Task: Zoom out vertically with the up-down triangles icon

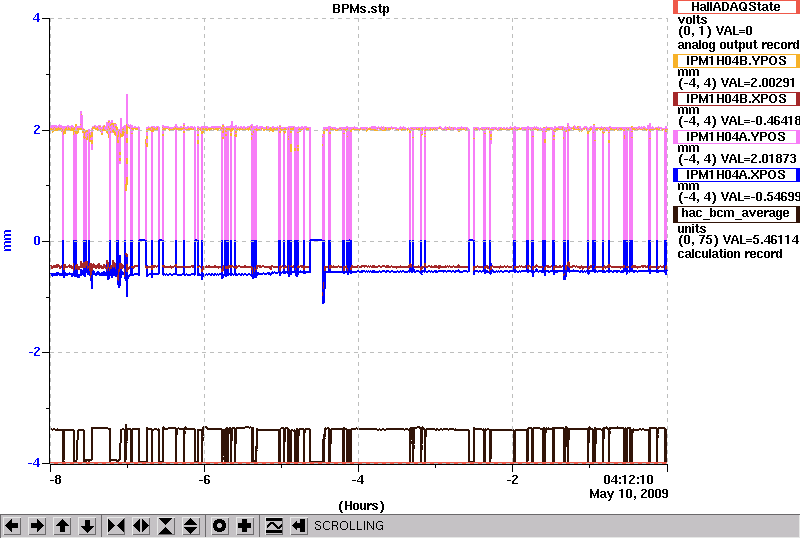Action: (x=191, y=526)
